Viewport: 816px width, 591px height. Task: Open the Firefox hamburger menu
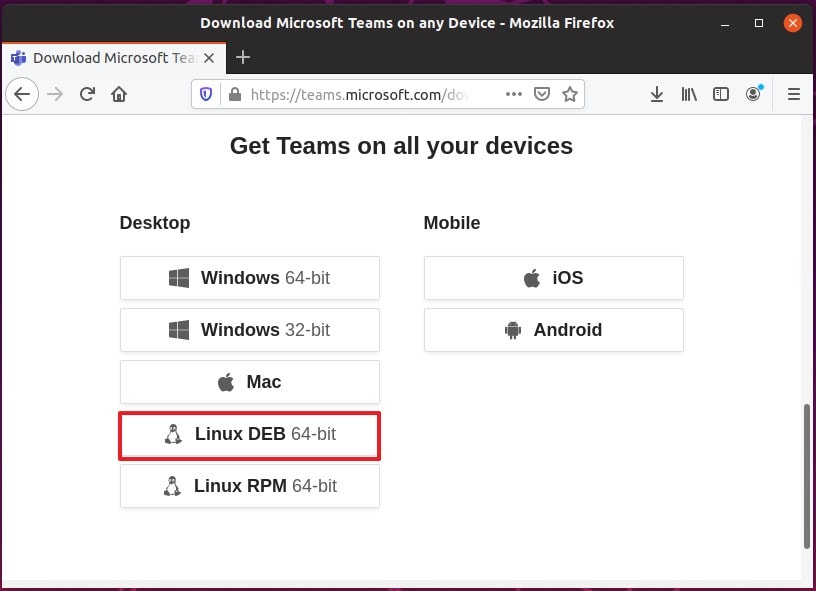(x=794, y=94)
